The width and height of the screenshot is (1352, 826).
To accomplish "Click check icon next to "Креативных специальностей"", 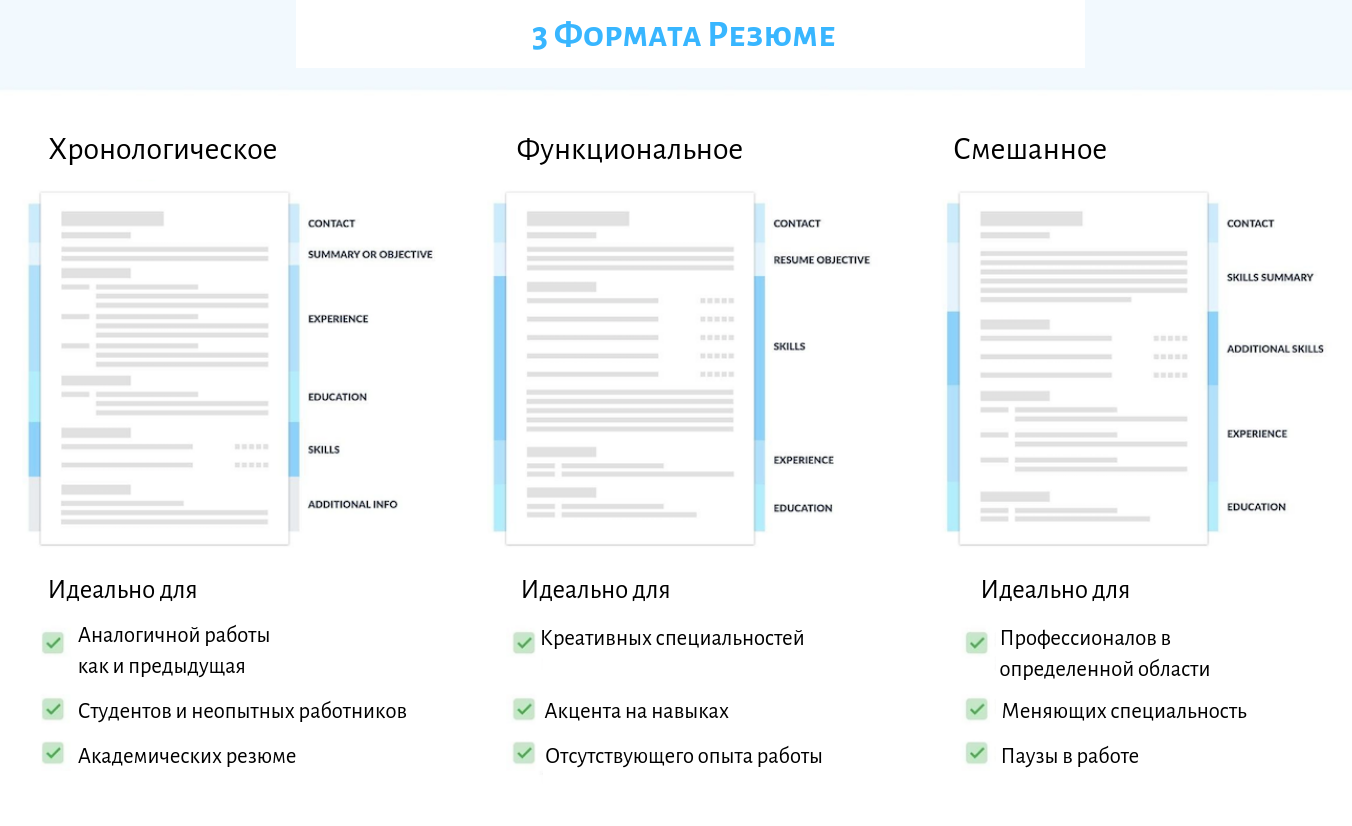I will (x=524, y=641).
